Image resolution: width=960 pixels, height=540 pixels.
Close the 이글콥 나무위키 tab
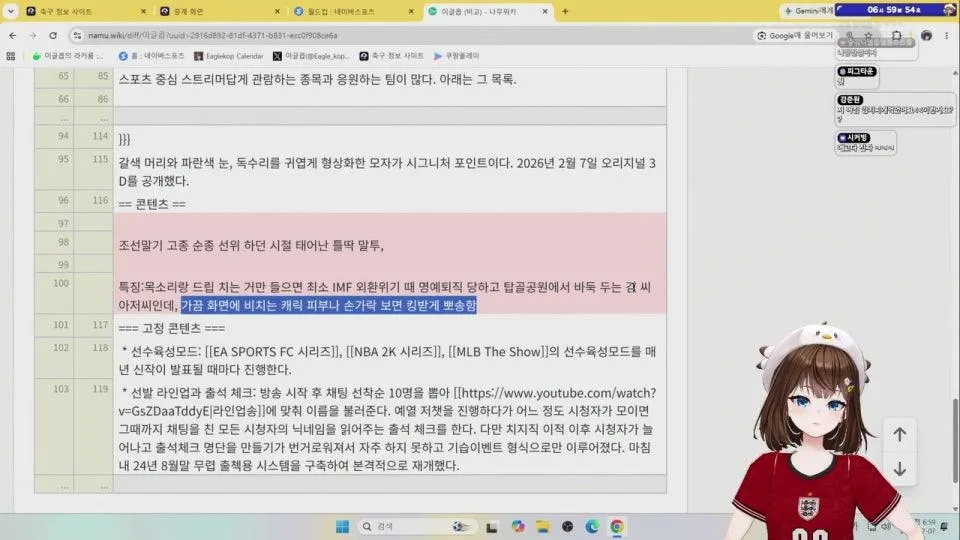pos(545,11)
